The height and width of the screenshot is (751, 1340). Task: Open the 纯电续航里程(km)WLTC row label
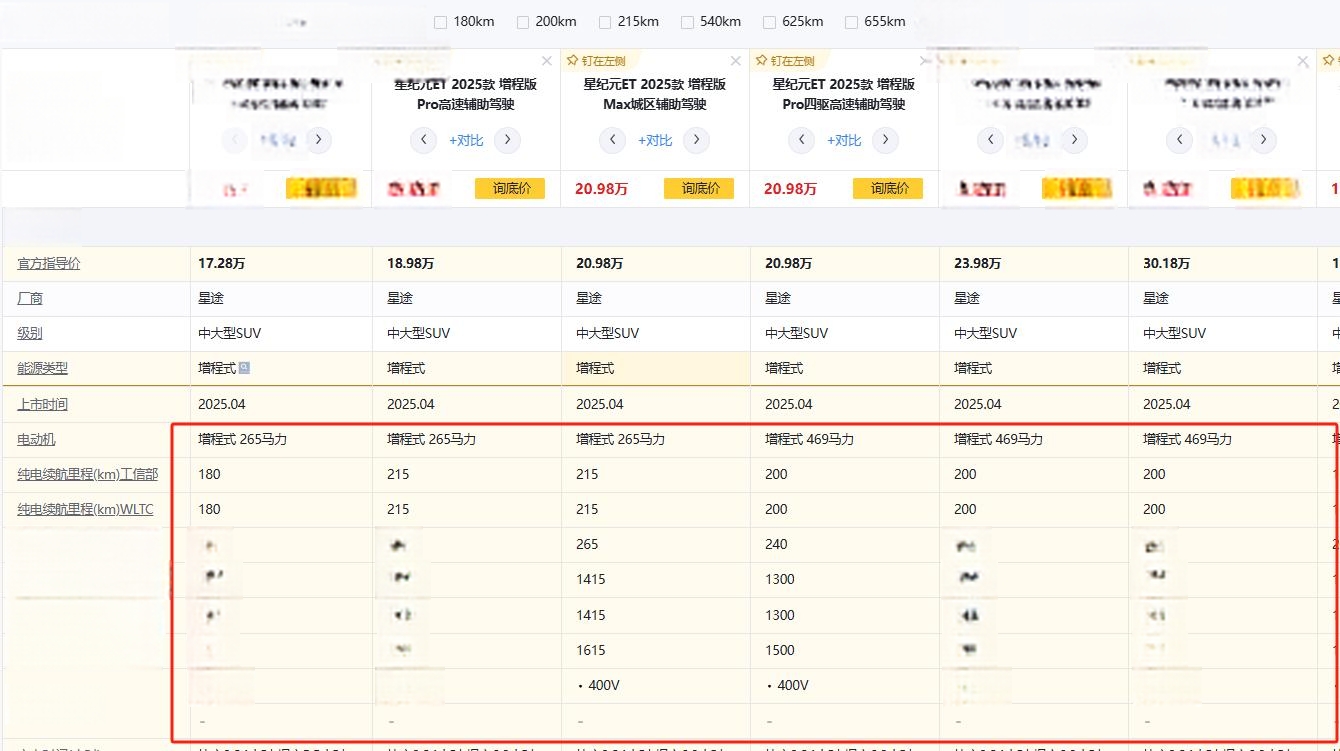(86, 509)
